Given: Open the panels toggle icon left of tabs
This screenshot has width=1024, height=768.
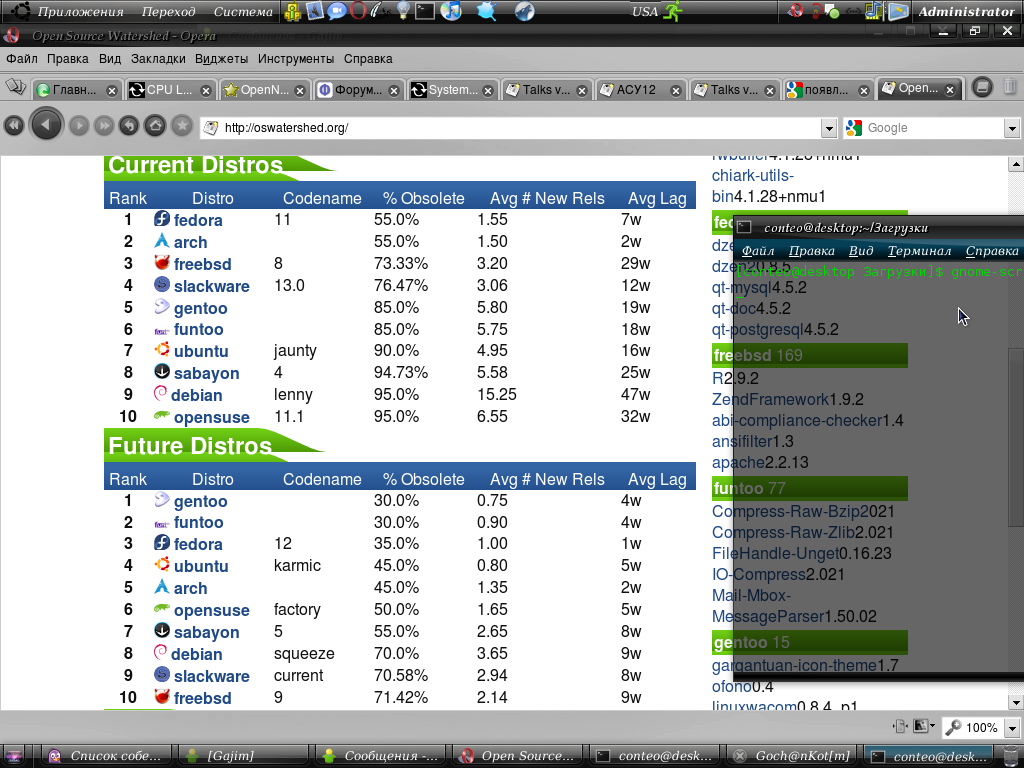Looking at the screenshot, I should [x=15, y=87].
